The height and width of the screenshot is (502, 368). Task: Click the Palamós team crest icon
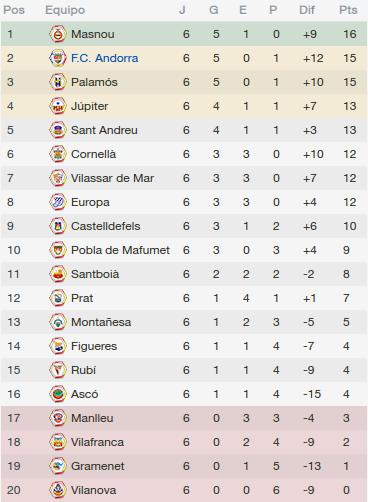[58, 82]
